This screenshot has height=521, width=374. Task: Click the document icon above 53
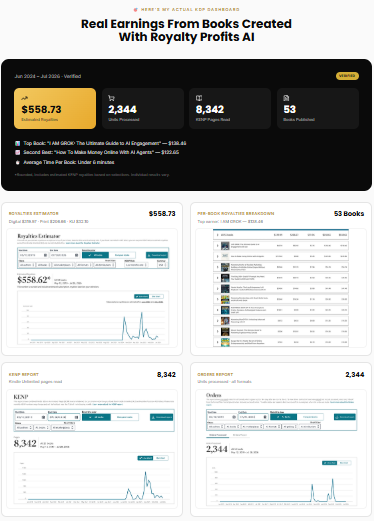click(286, 98)
